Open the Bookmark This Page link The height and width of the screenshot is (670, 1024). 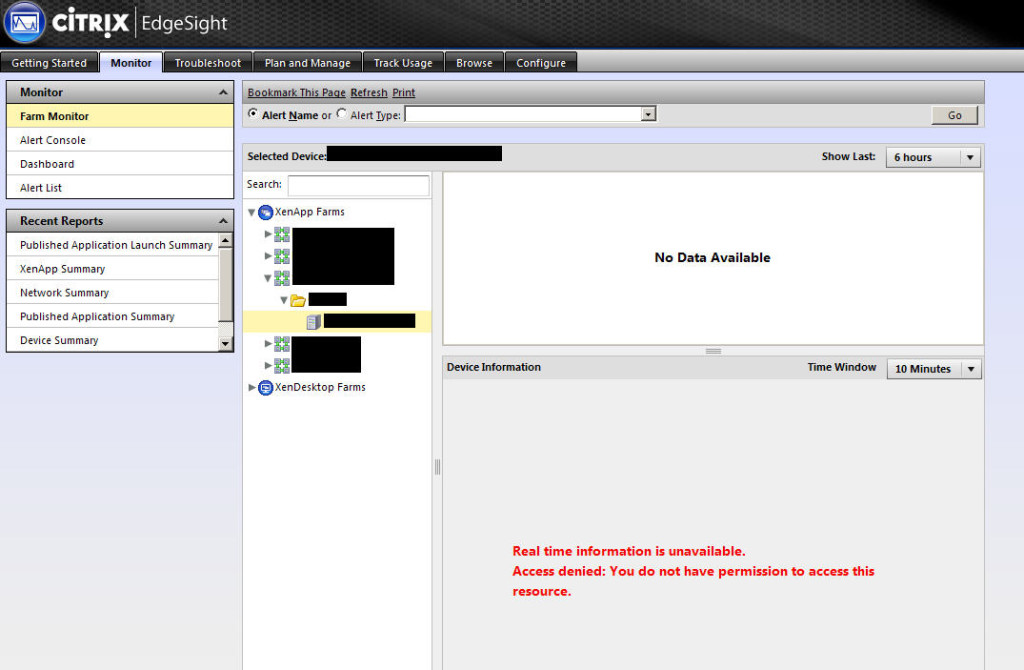point(294,91)
